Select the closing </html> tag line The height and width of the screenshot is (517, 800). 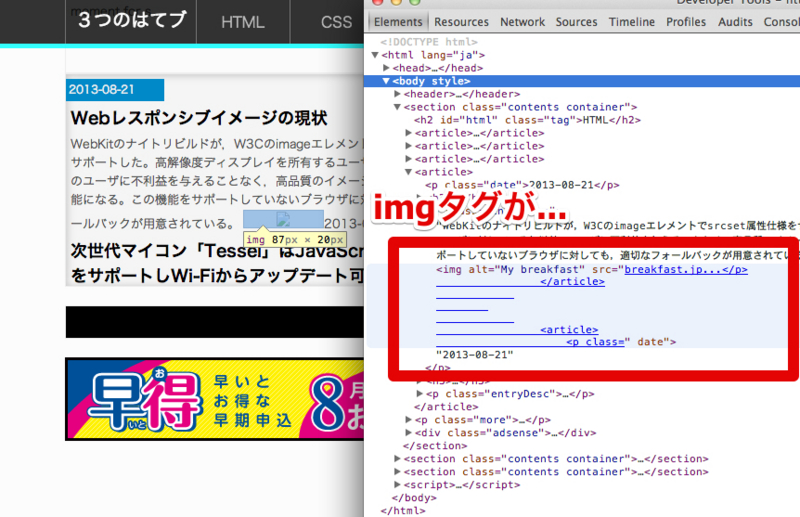click(403, 510)
